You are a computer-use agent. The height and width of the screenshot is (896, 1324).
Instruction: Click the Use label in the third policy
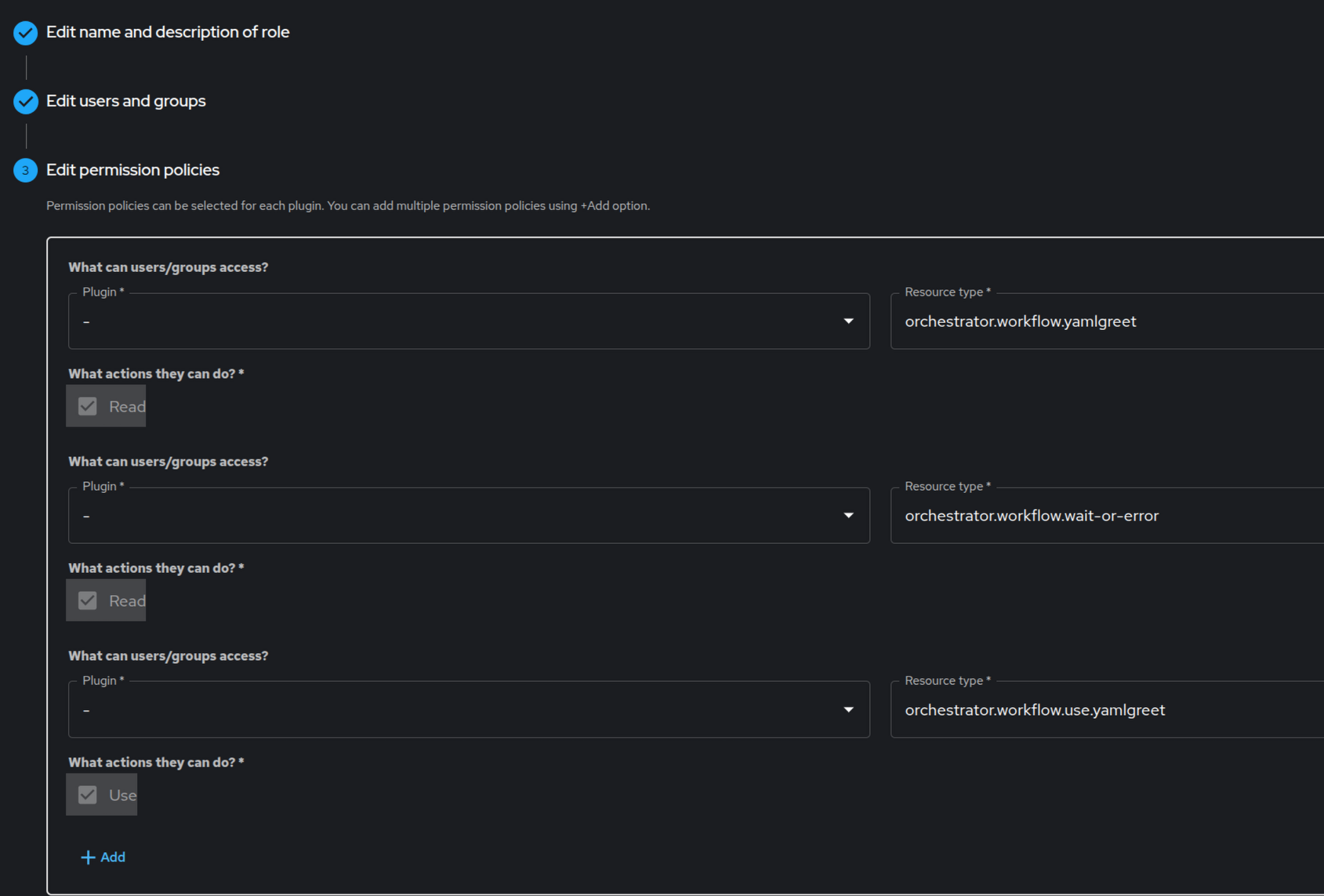pos(122,796)
